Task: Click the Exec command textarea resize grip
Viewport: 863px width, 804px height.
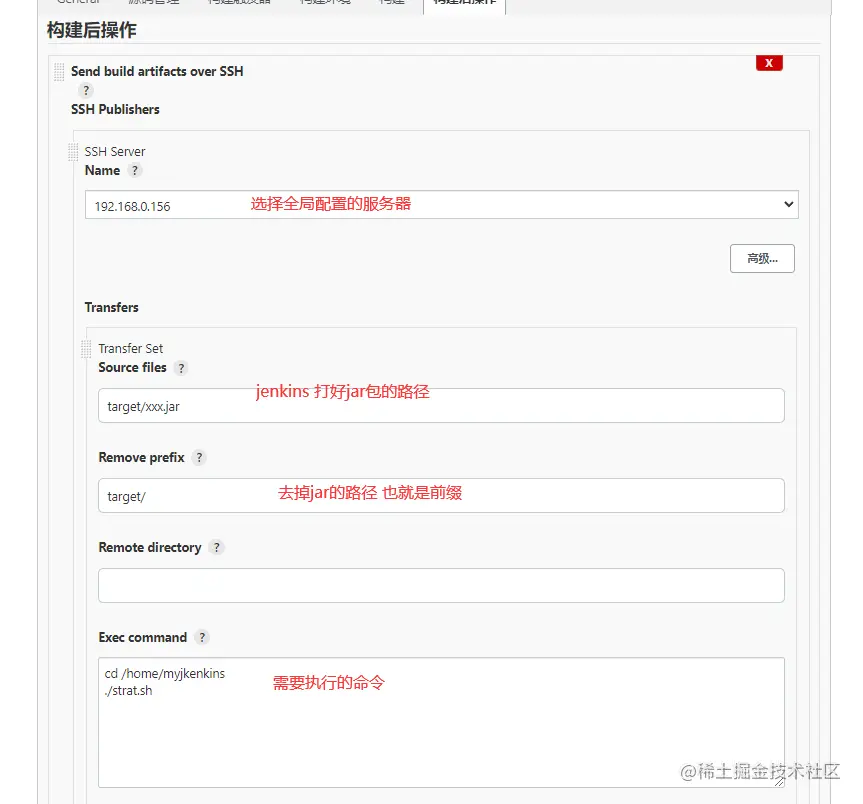Action: coord(779,781)
